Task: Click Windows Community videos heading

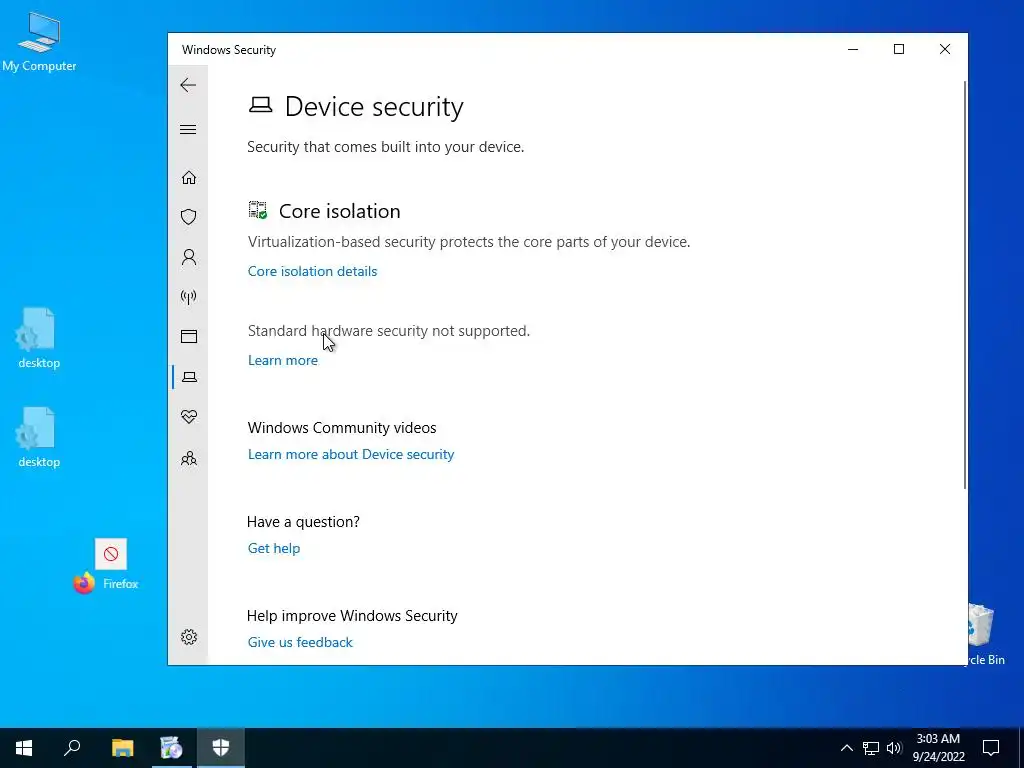Action: [342, 428]
